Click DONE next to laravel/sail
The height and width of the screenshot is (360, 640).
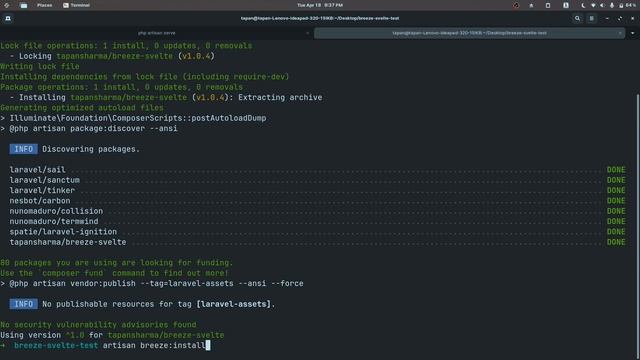point(616,170)
